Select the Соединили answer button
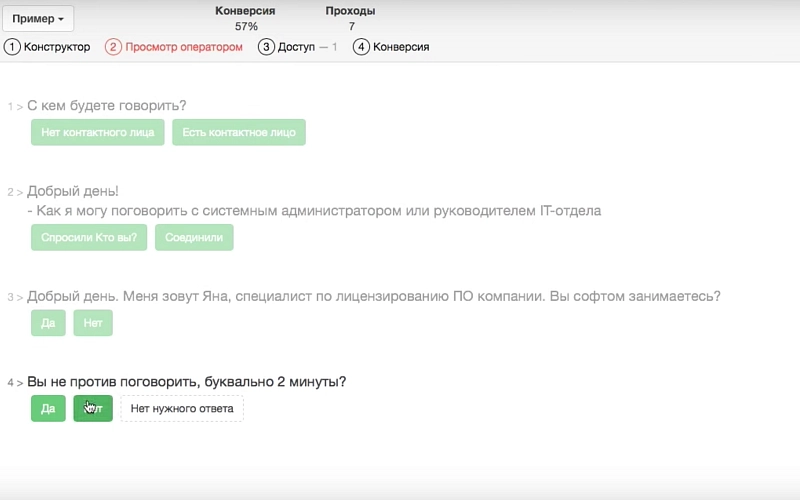 coord(194,237)
